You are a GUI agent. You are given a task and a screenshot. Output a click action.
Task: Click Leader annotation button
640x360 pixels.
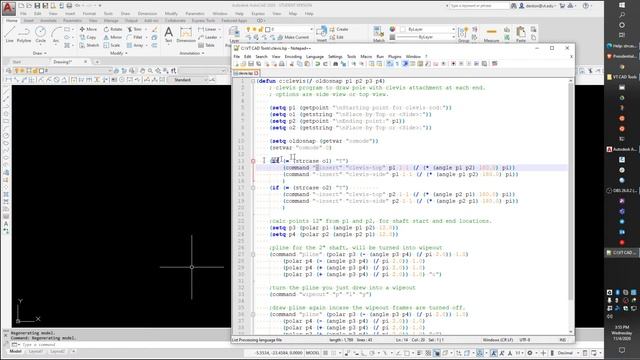[x=208, y=37]
